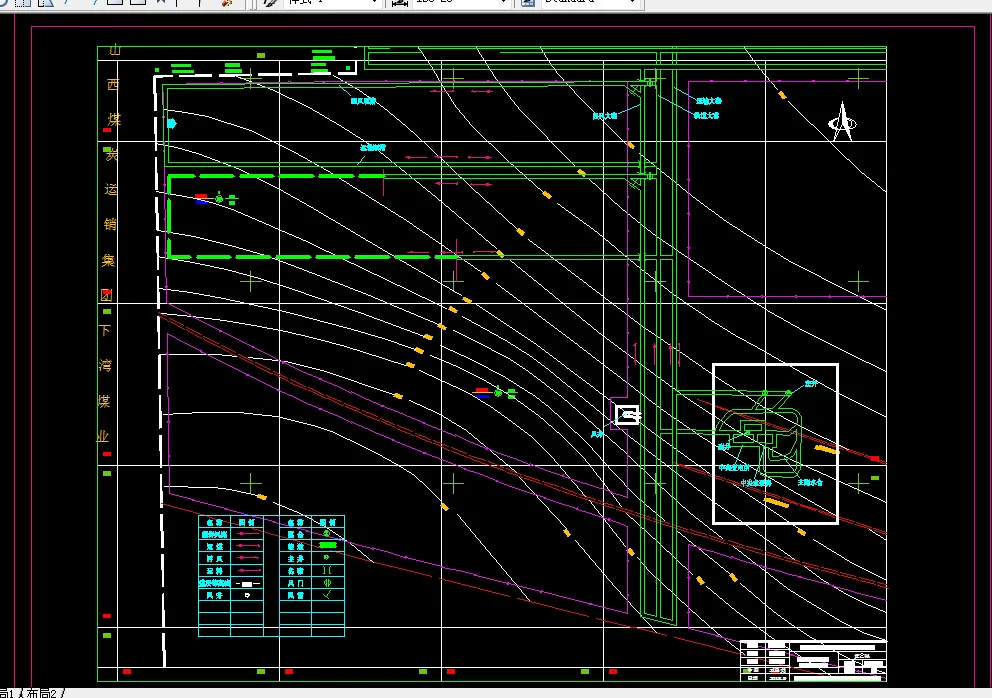Select the 风井 label in the drawing

coord(597,434)
